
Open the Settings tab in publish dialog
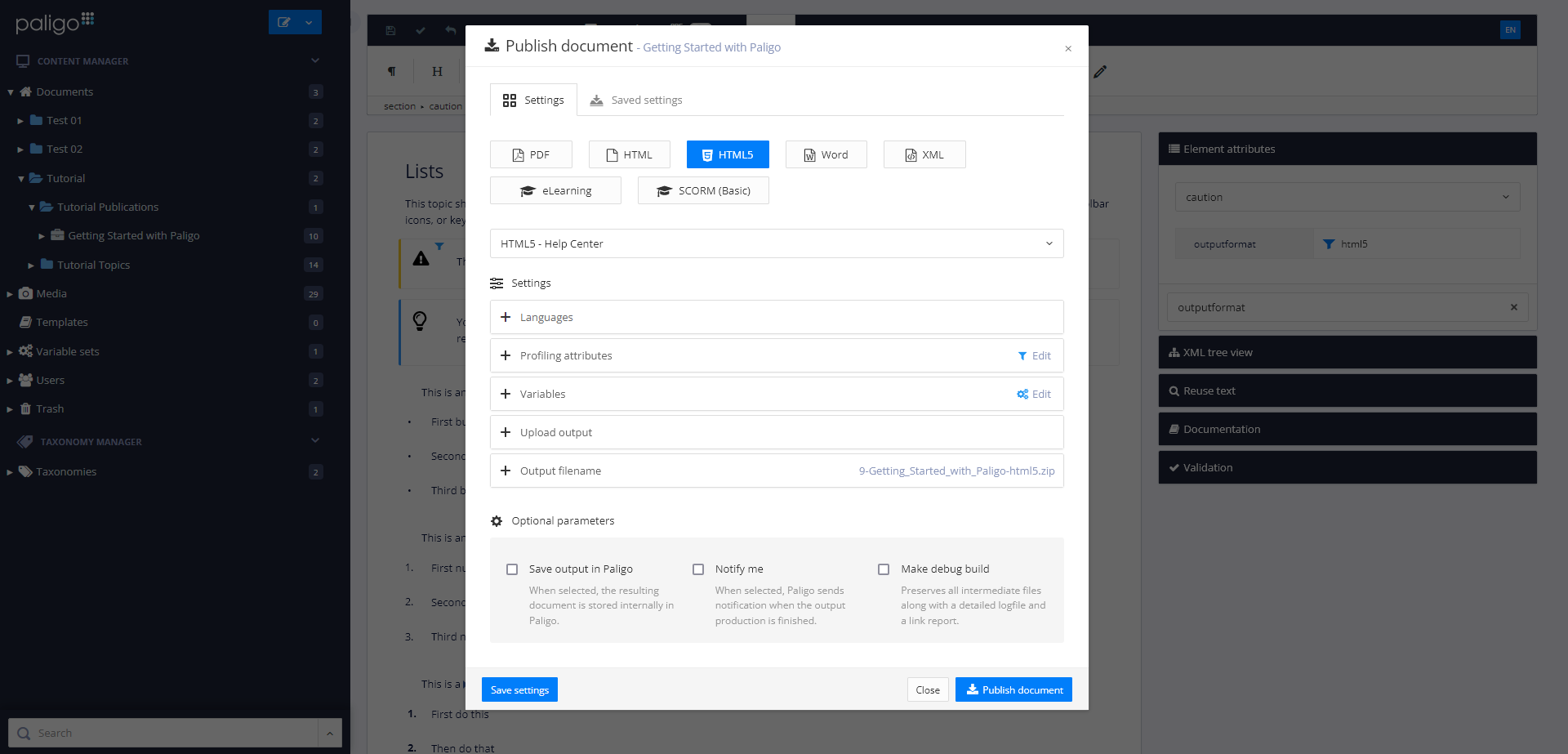point(533,100)
